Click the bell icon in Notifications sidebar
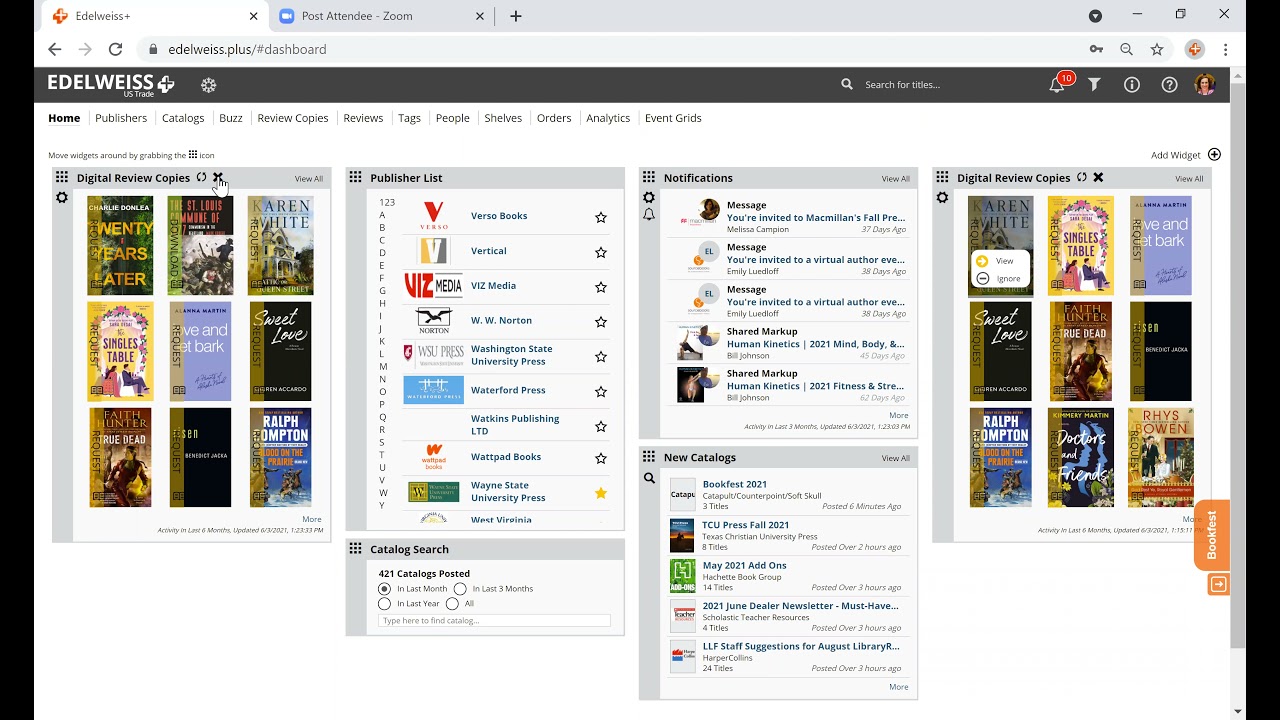The image size is (1280, 720). coord(649,215)
